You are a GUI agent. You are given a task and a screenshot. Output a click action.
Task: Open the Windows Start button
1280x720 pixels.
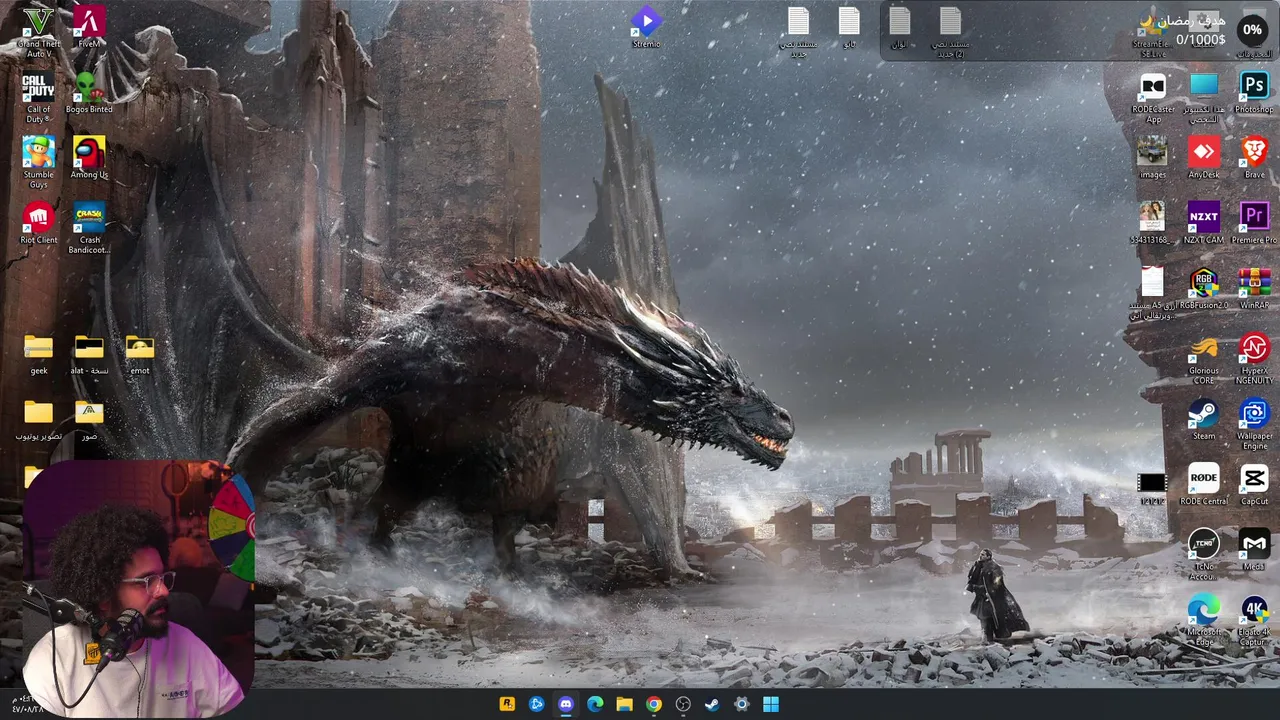coord(770,704)
